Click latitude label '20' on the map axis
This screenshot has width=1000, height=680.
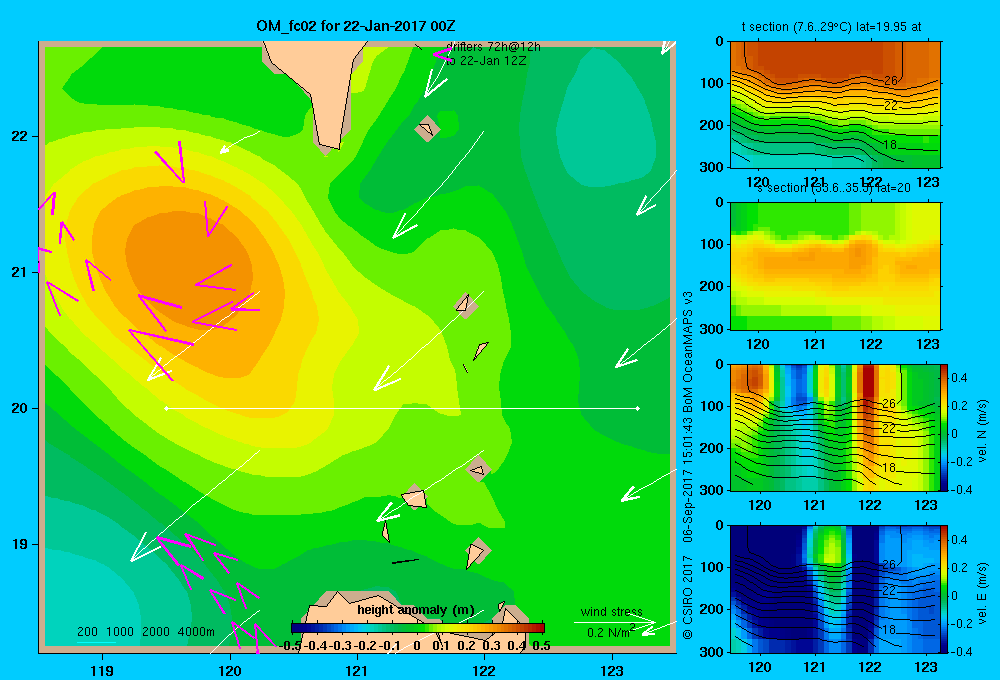click(x=19, y=408)
